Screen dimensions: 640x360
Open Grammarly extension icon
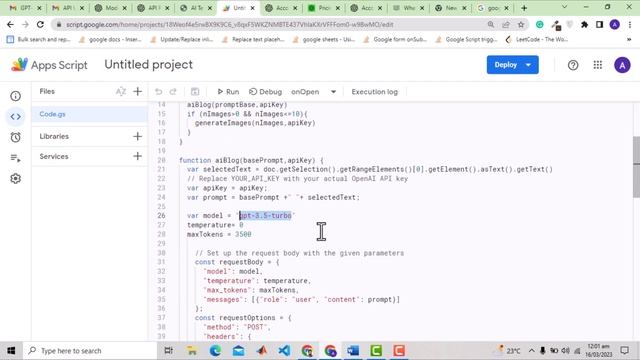click(540, 24)
